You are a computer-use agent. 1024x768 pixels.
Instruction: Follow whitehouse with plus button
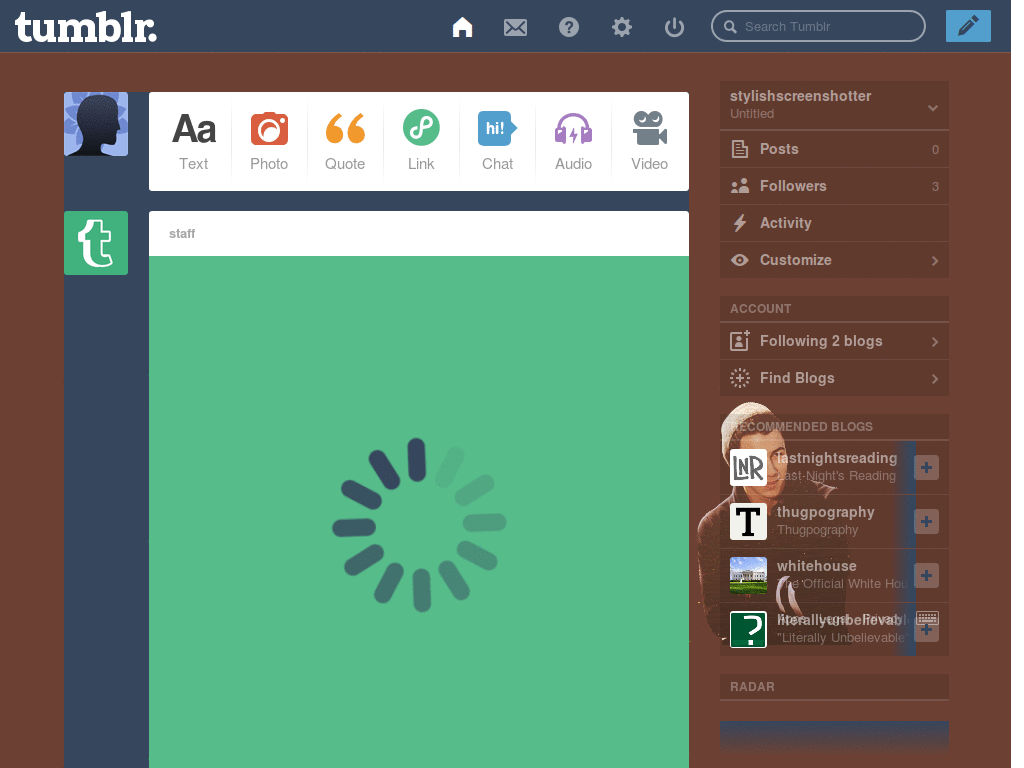coord(926,575)
